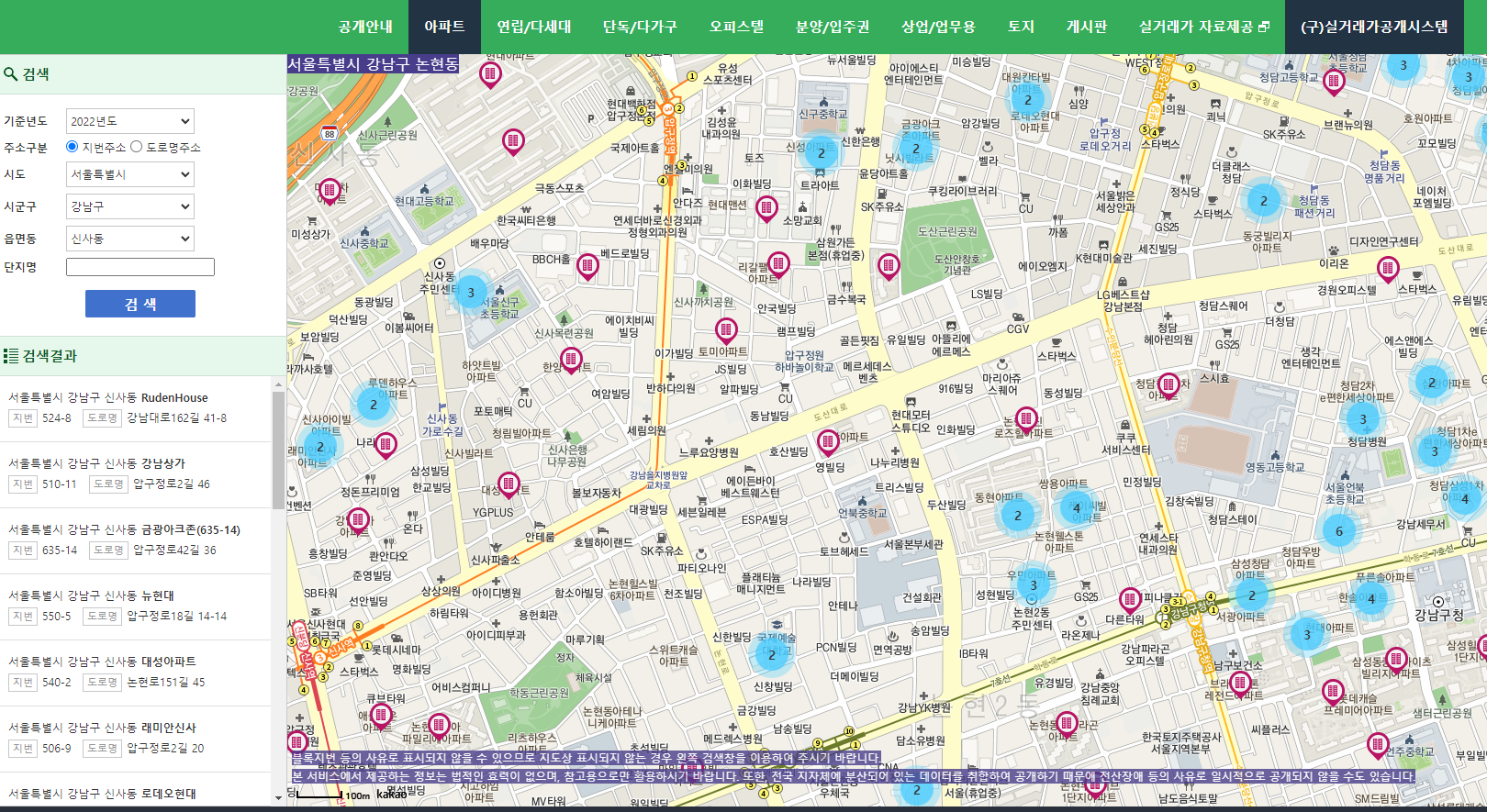Screen dimensions: 1487x812
Task: Switch to the 아파트 tab
Action: pyautogui.click(x=444, y=27)
